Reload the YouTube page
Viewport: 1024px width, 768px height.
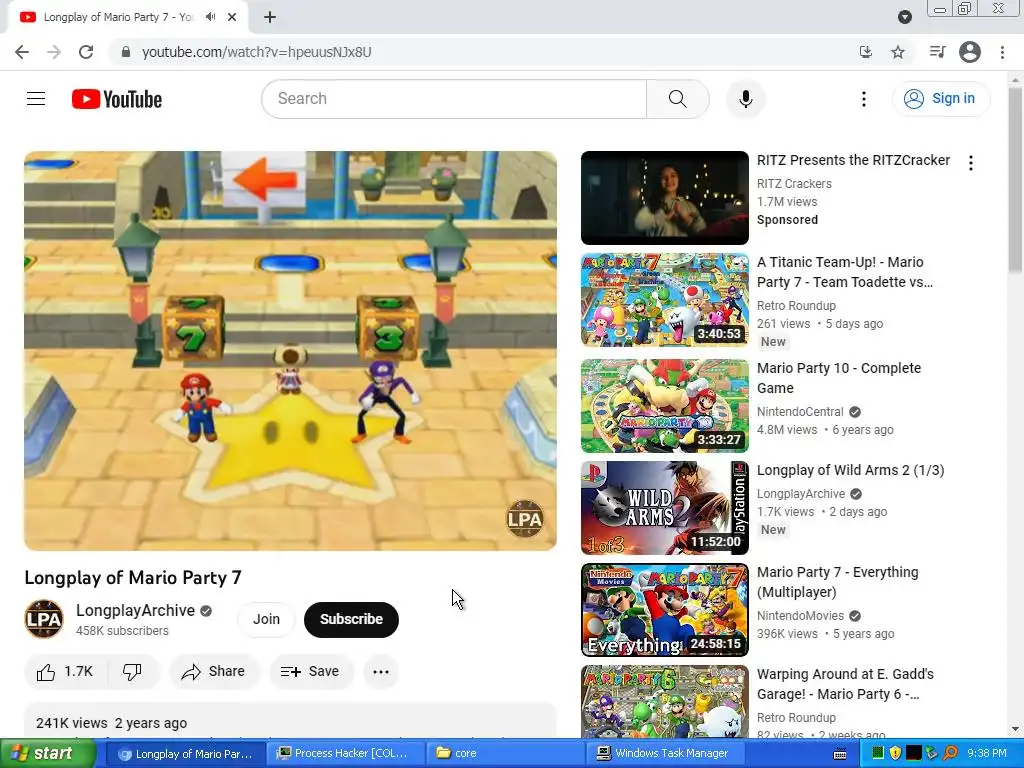86,52
